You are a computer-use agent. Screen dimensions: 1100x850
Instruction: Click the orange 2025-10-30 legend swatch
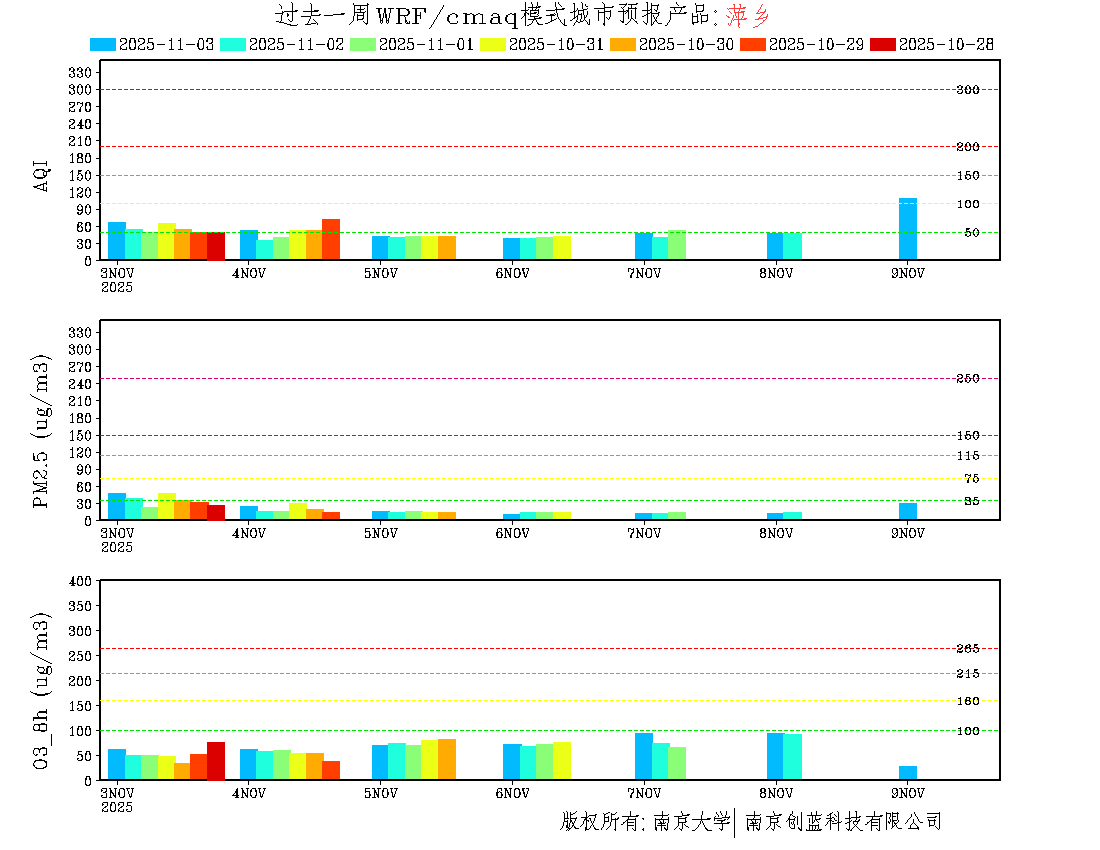coord(623,44)
